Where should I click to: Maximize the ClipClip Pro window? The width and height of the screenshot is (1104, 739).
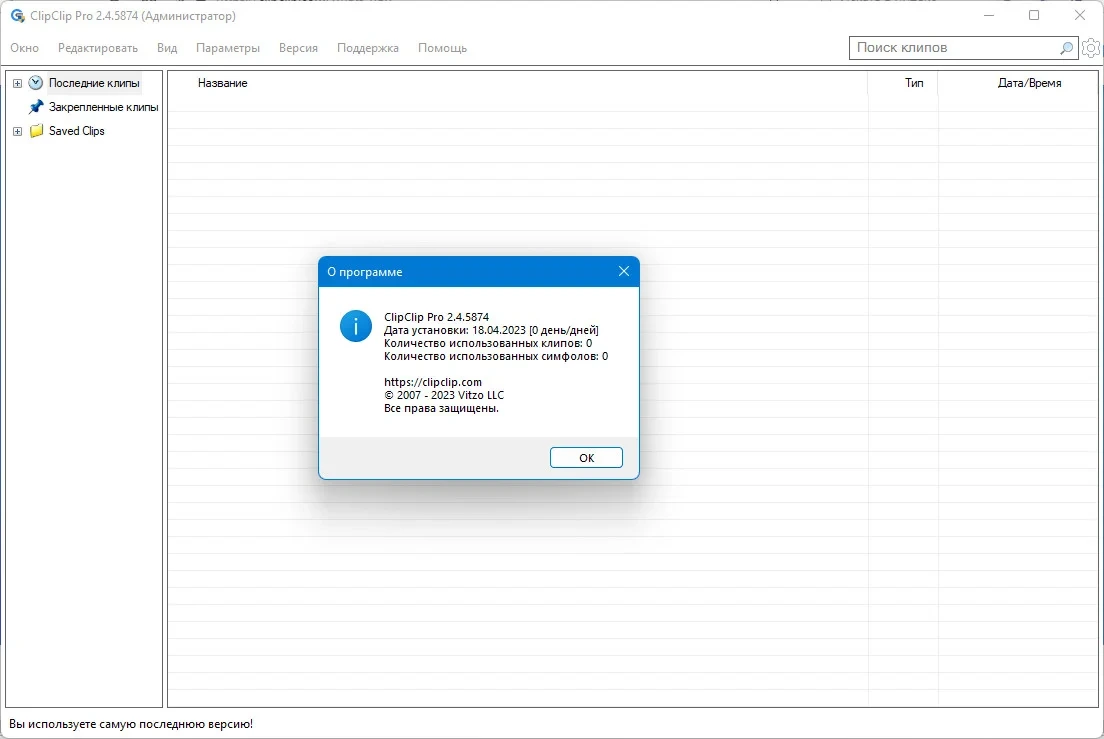point(1034,15)
